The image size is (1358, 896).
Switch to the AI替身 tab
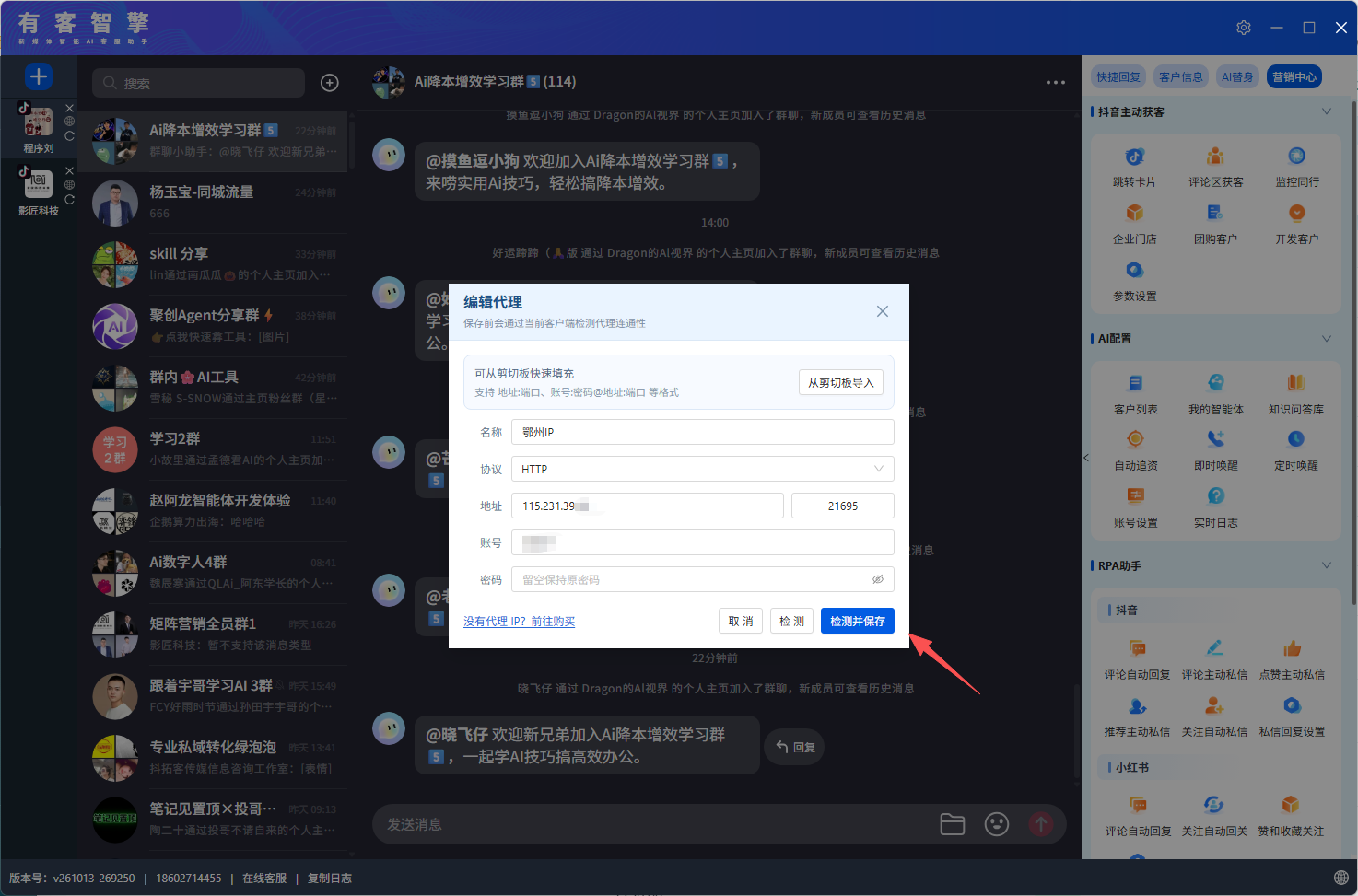click(x=1237, y=76)
